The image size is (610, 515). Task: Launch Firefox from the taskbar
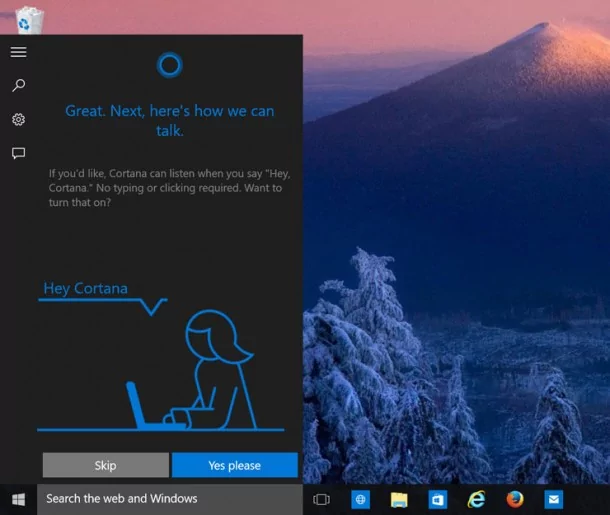[x=515, y=499]
